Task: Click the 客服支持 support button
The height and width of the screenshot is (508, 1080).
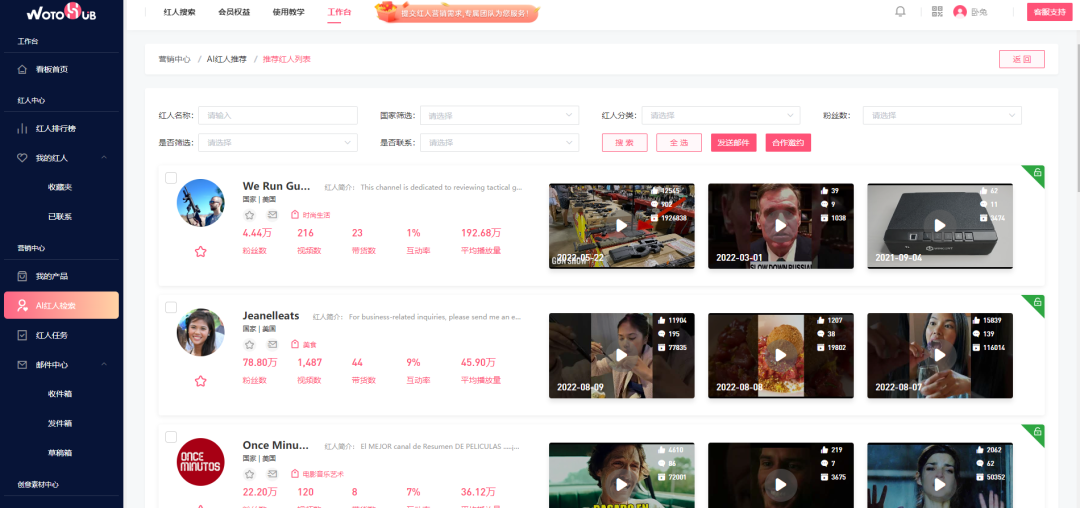Action: 1050,12
